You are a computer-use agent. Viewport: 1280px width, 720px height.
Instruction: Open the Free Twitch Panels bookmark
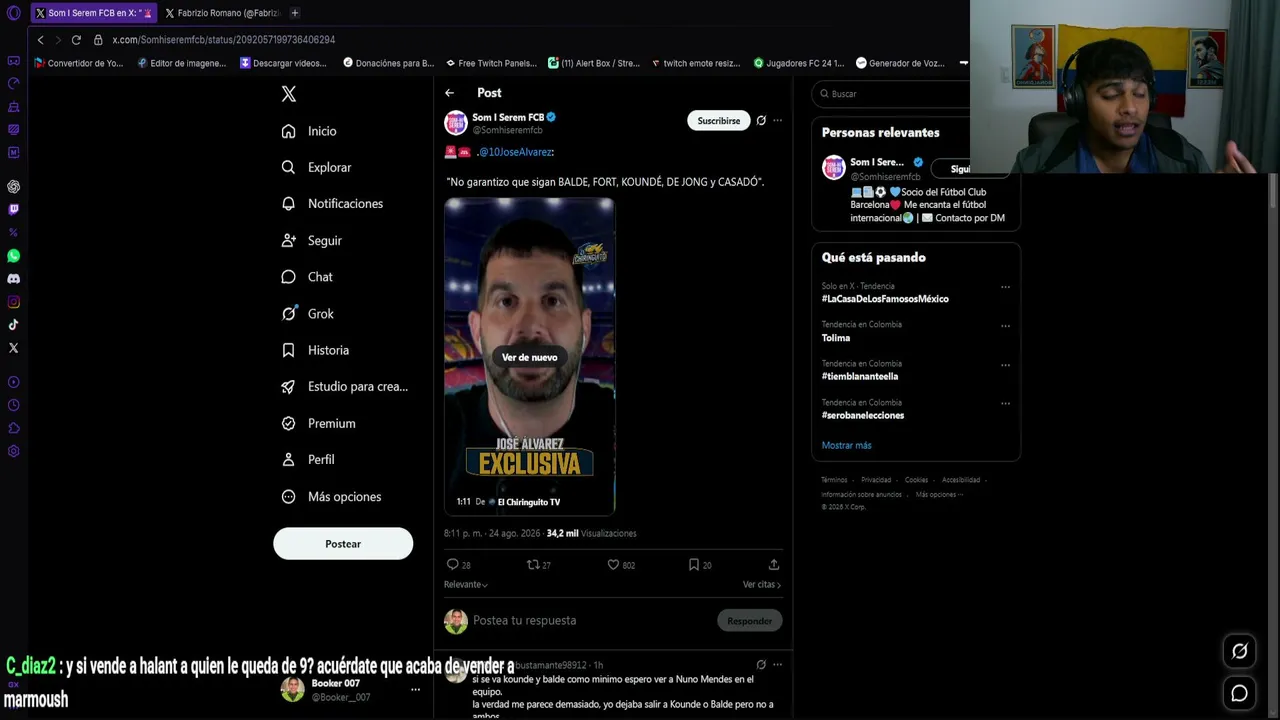pyautogui.click(x=491, y=63)
